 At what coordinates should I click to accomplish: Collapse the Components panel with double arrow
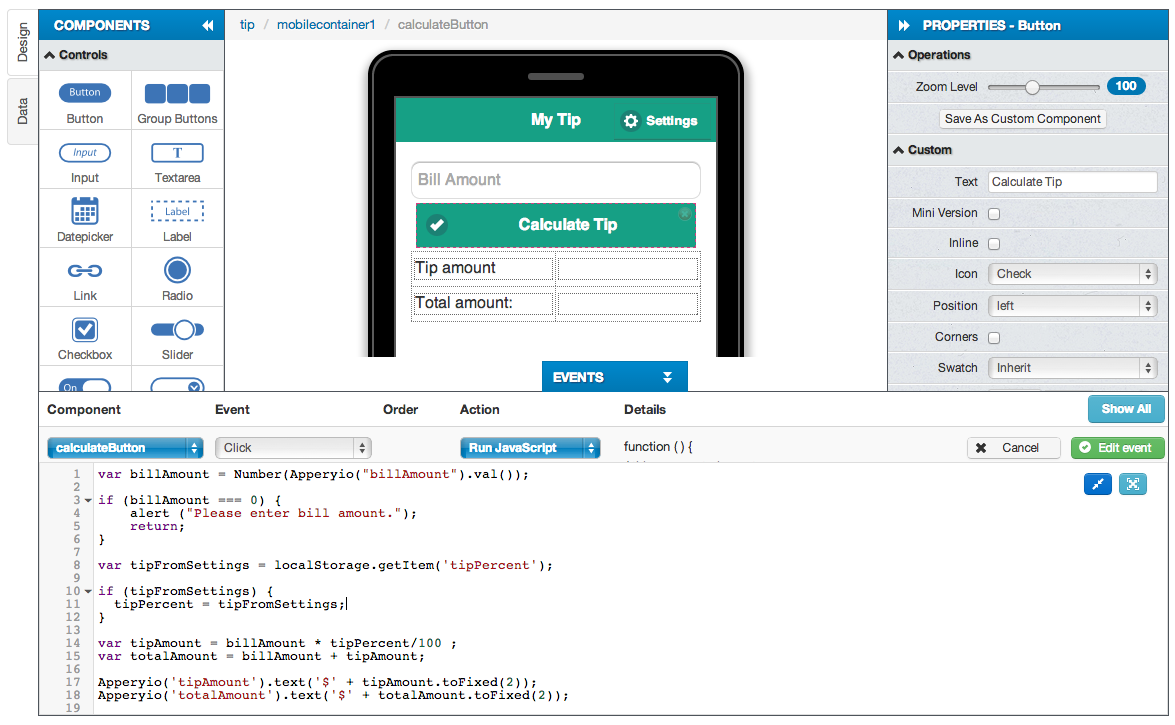(x=207, y=26)
